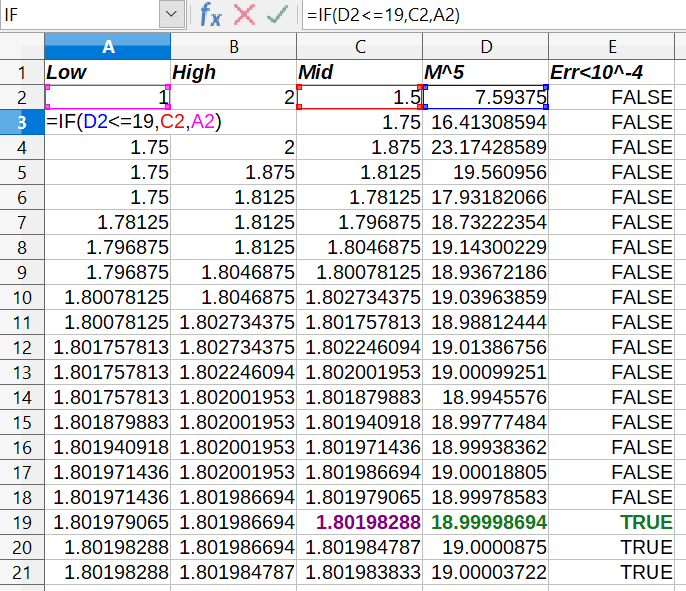
Task: Click purple cell C19 showing 1.80198288
Action: pos(360,522)
